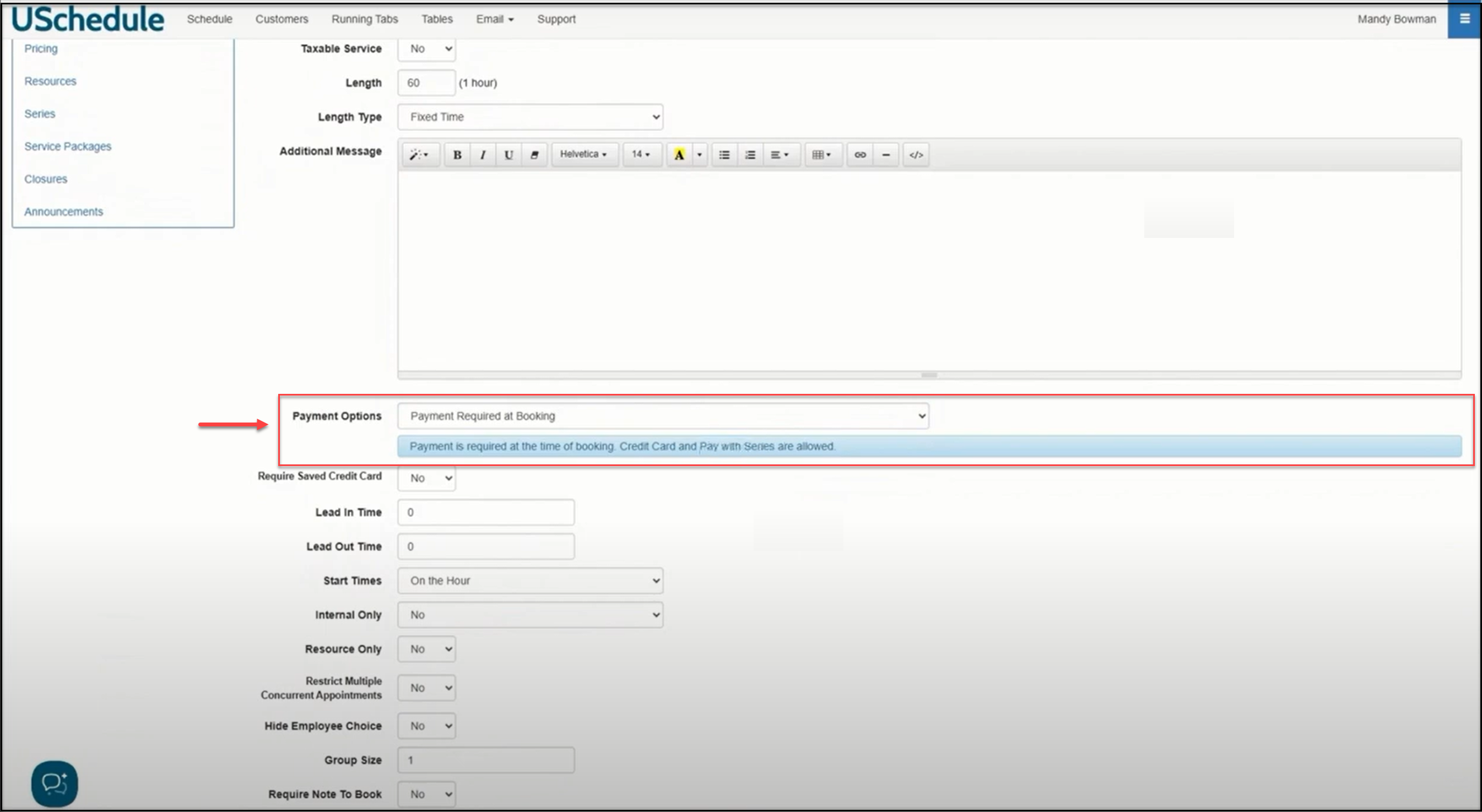Click the unordered bullet list icon
1482x812 pixels.
click(724, 155)
